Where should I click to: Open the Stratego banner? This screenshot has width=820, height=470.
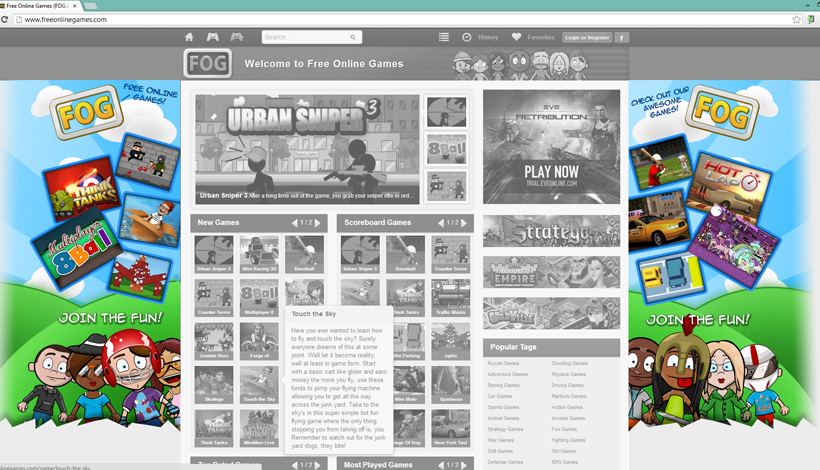[551, 231]
